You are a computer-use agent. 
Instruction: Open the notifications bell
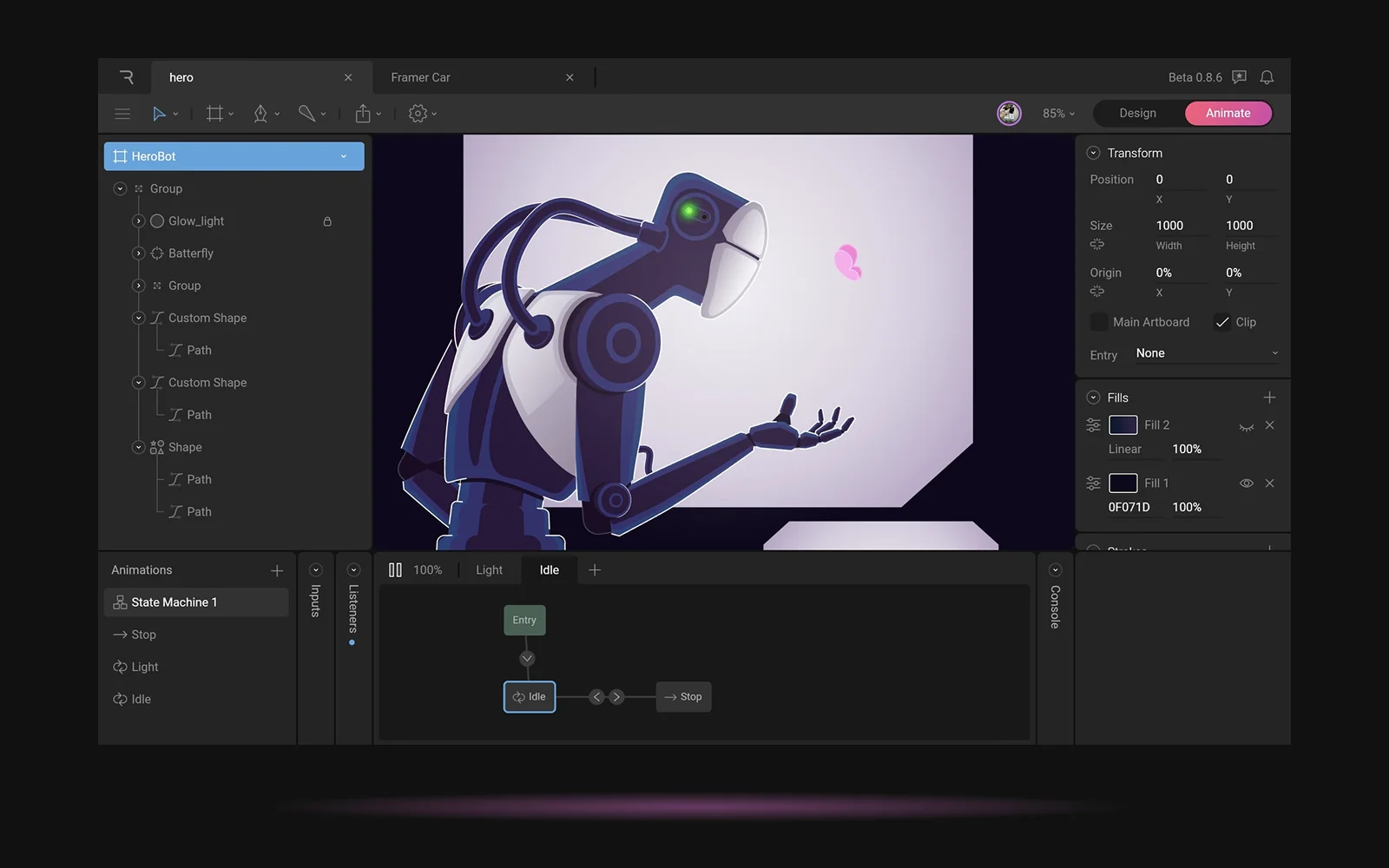(1267, 77)
